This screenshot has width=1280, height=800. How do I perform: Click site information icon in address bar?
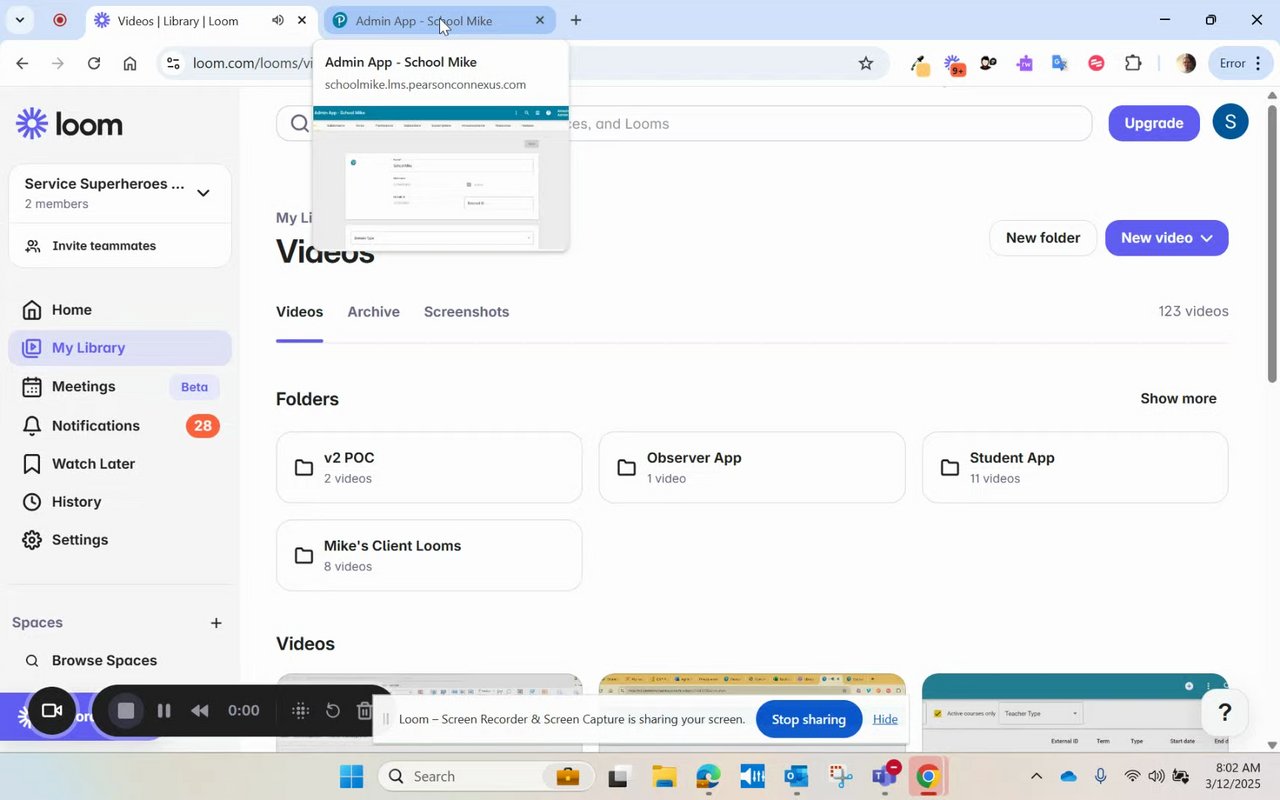[x=173, y=63]
